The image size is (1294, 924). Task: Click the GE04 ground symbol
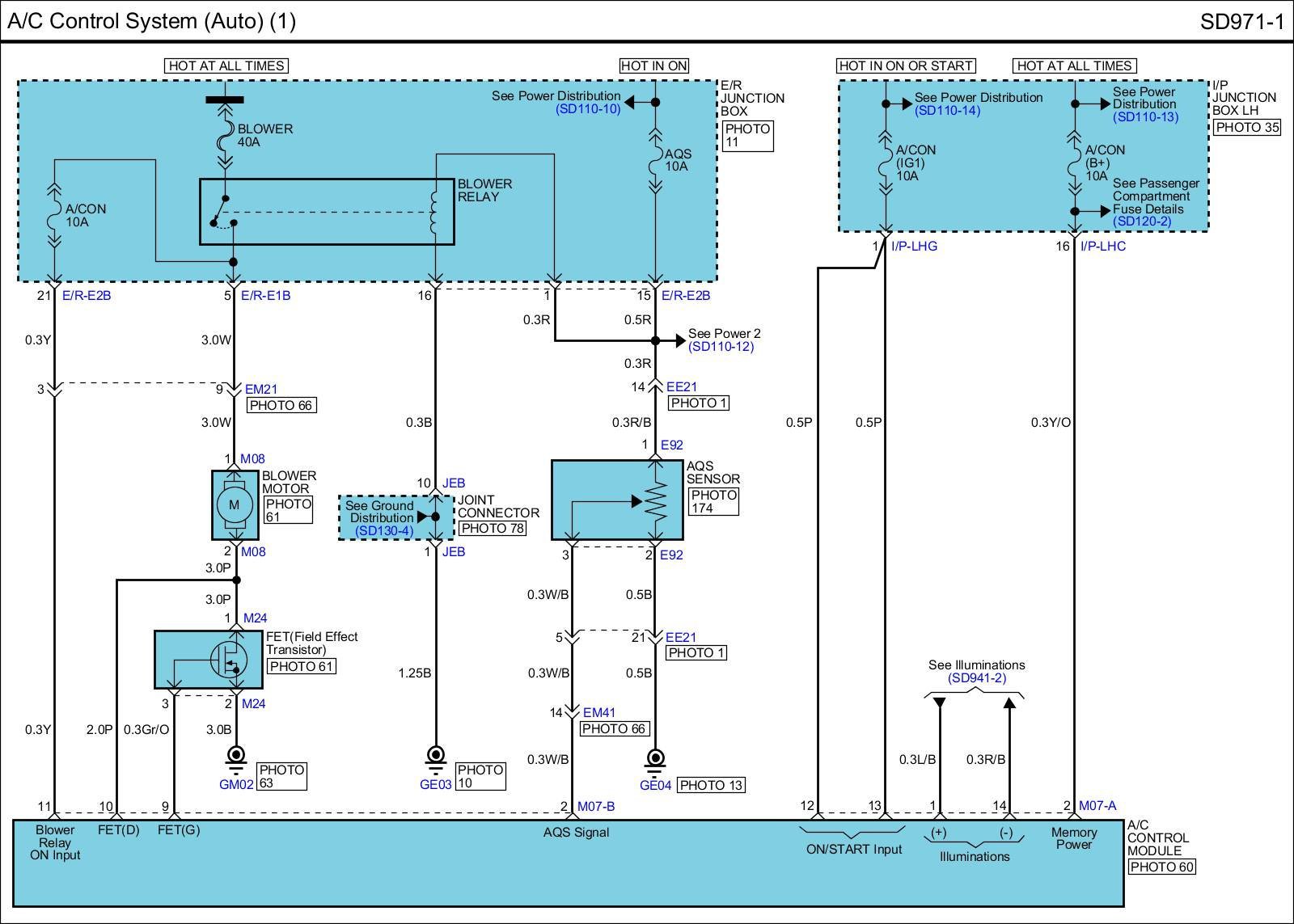[x=655, y=761]
